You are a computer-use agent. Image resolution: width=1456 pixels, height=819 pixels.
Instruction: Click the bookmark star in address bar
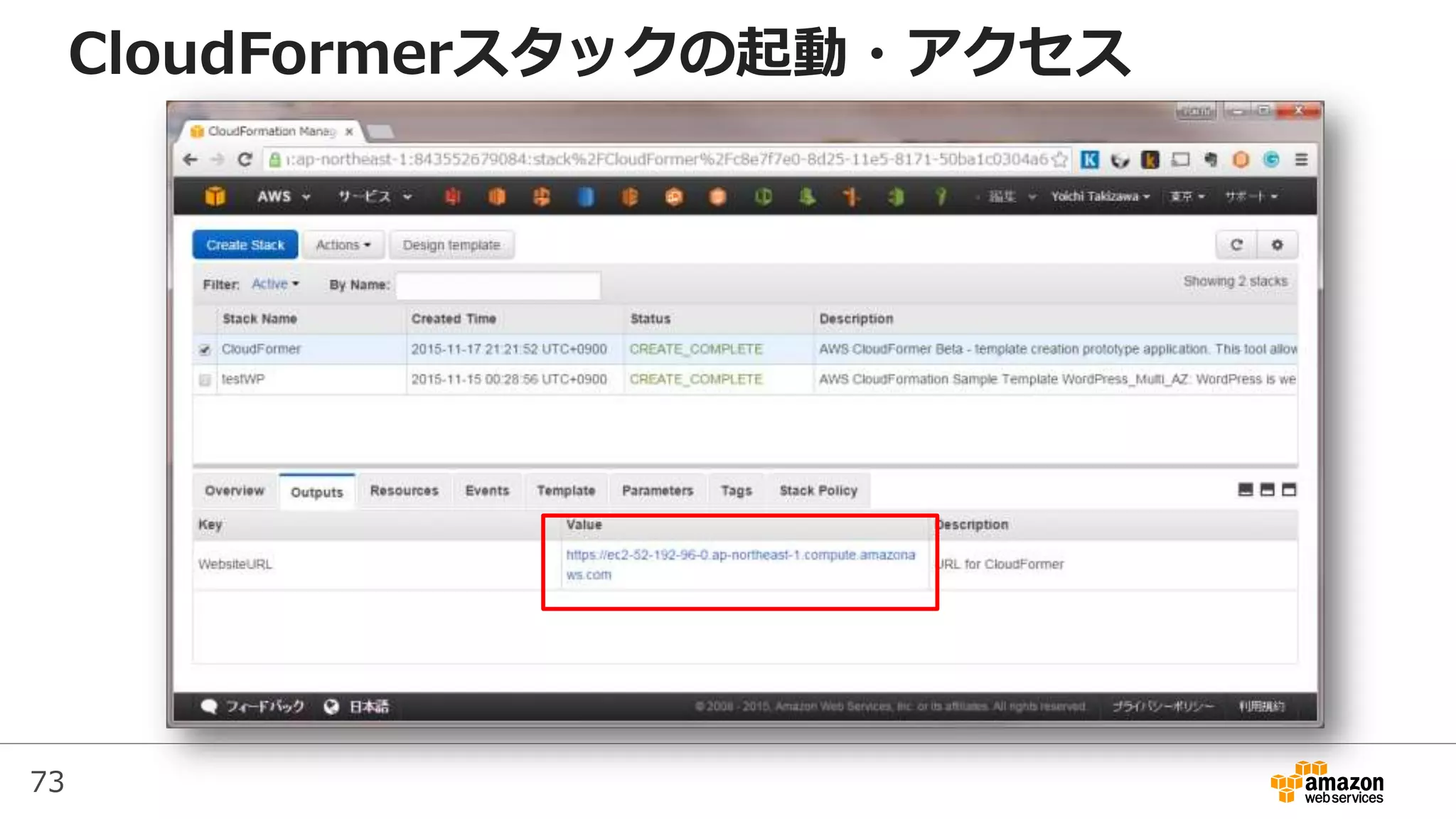tap(1060, 159)
